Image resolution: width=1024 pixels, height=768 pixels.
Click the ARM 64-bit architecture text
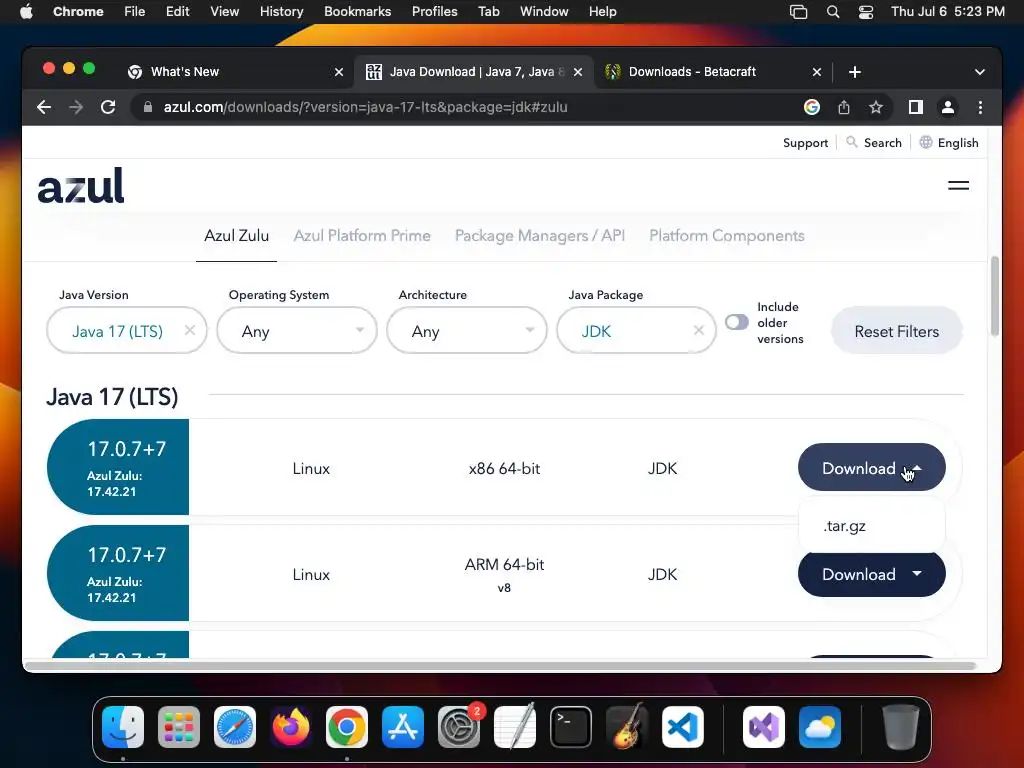point(504,564)
